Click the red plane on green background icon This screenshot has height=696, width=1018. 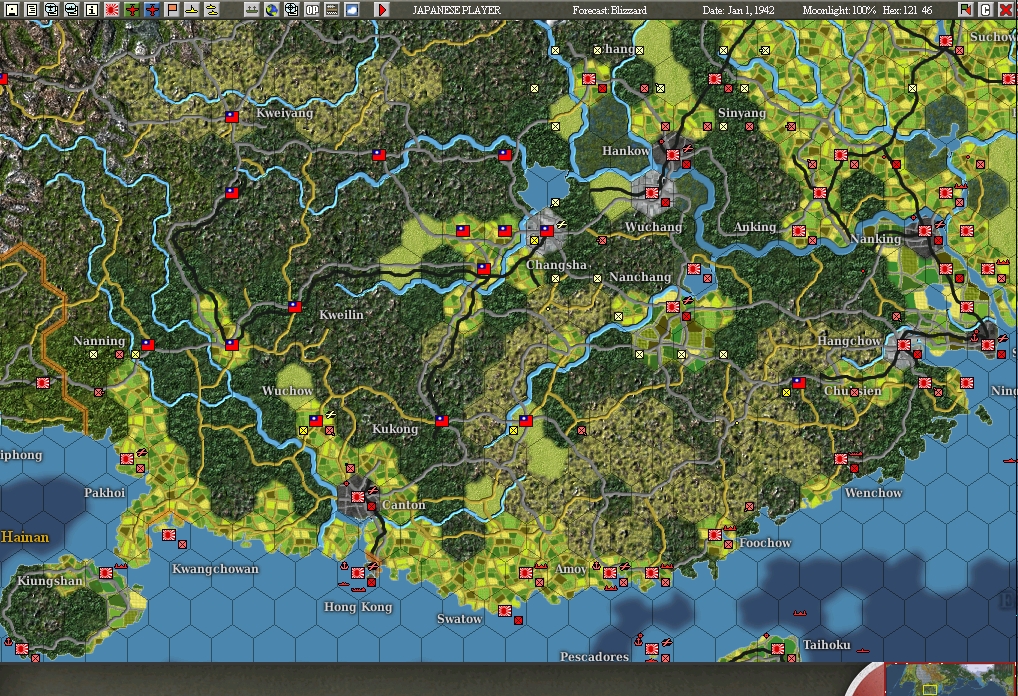[132, 10]
